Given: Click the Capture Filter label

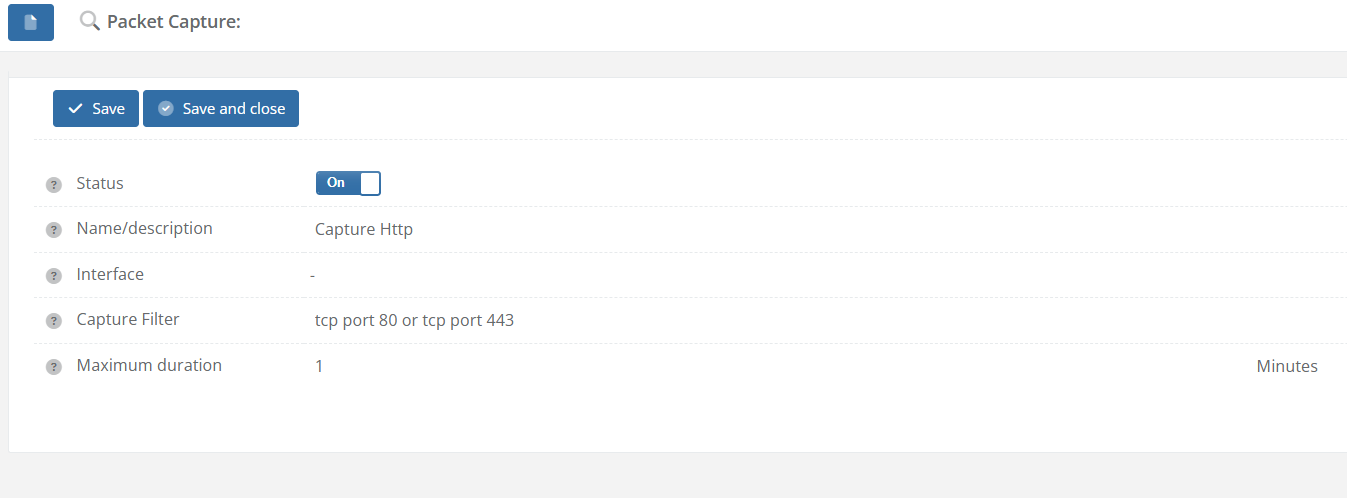Looking at the screenshot, I should (x=128, y=320).
